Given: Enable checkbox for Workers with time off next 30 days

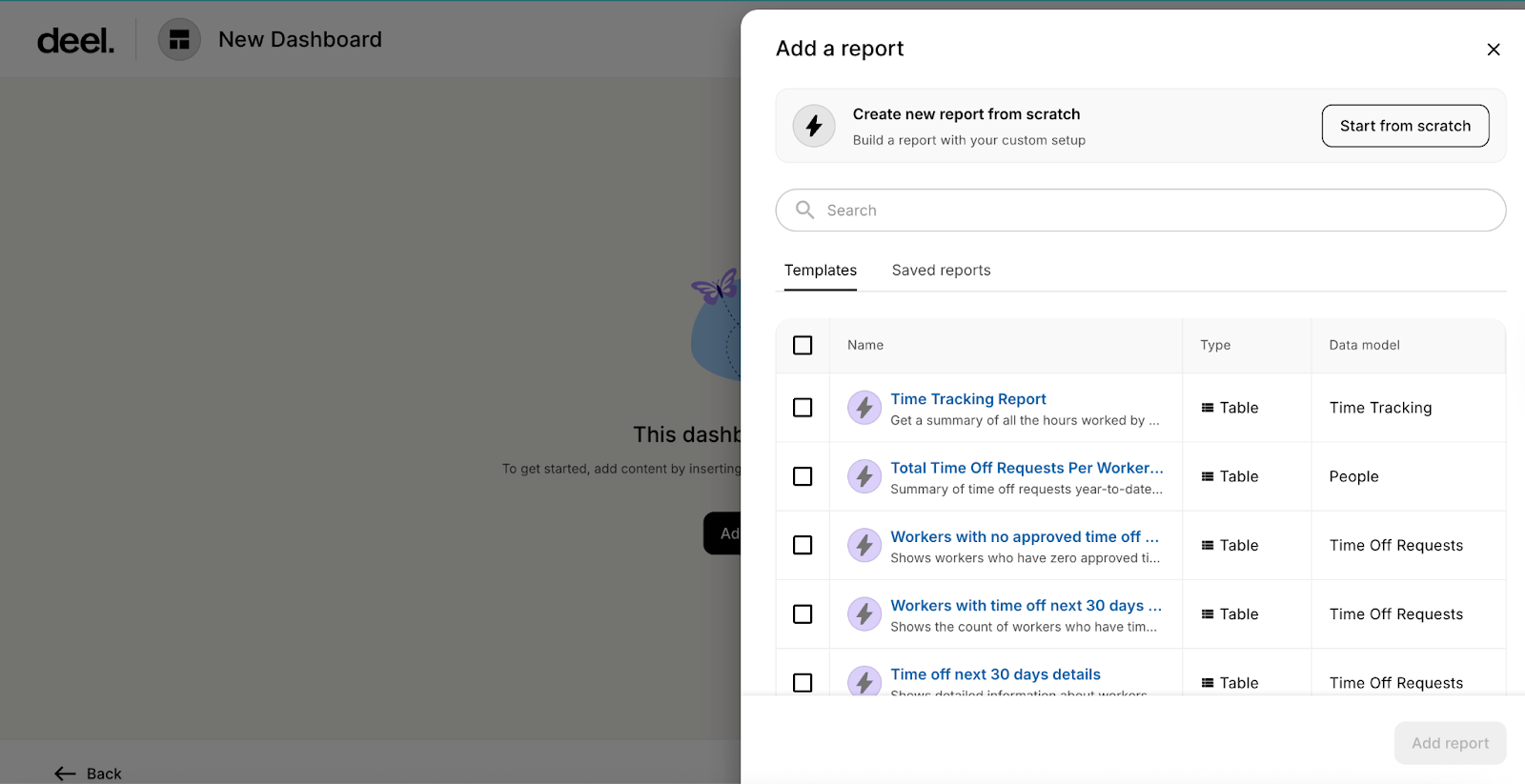Looking at the screenshot, I should (x=803, y=614).
